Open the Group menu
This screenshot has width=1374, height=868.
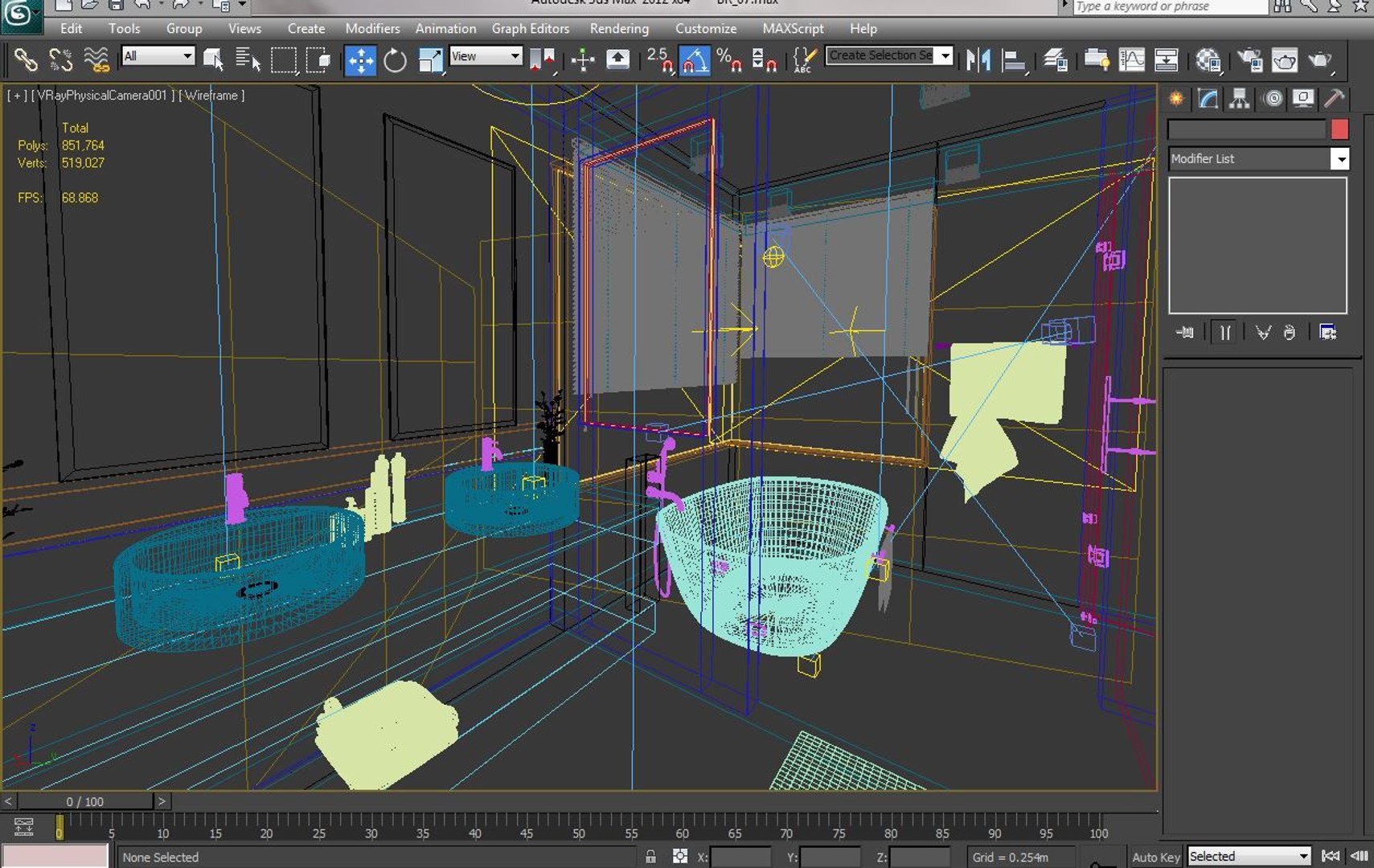pyautogui.click(x=184, y=28)
